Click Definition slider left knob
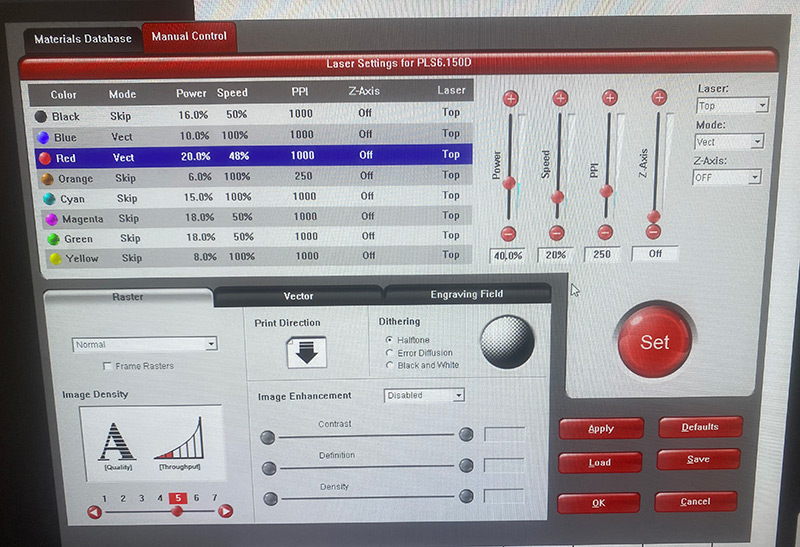 (x=269, y=468)
